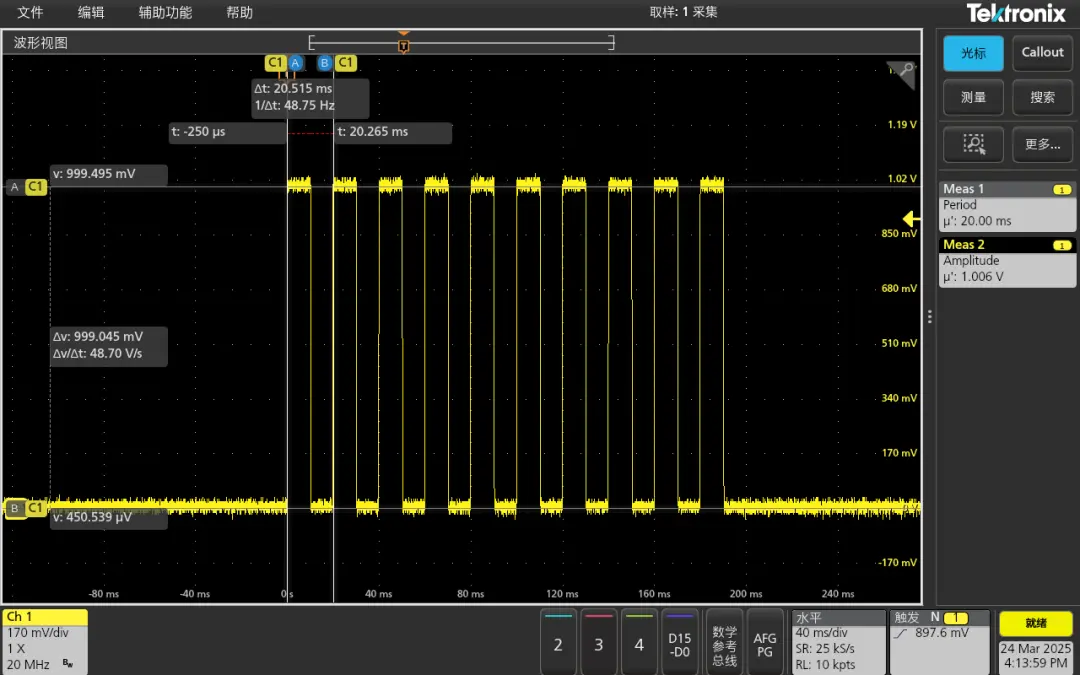Viewport: 1080px width, 675px height.
Task: Click the 1/Δt: 48.75 Hz readout
Action: [294, 107]
